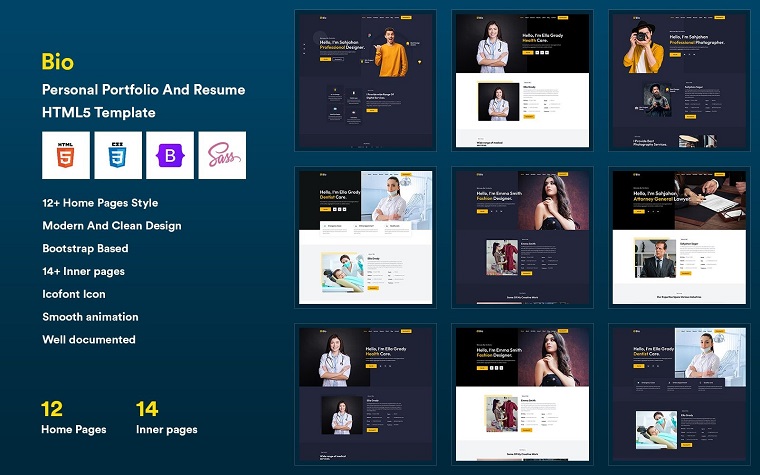Viewport: 760px width, 475px height.
Task: Click the pink Sass logo icon
Action: tap(222, 155)
